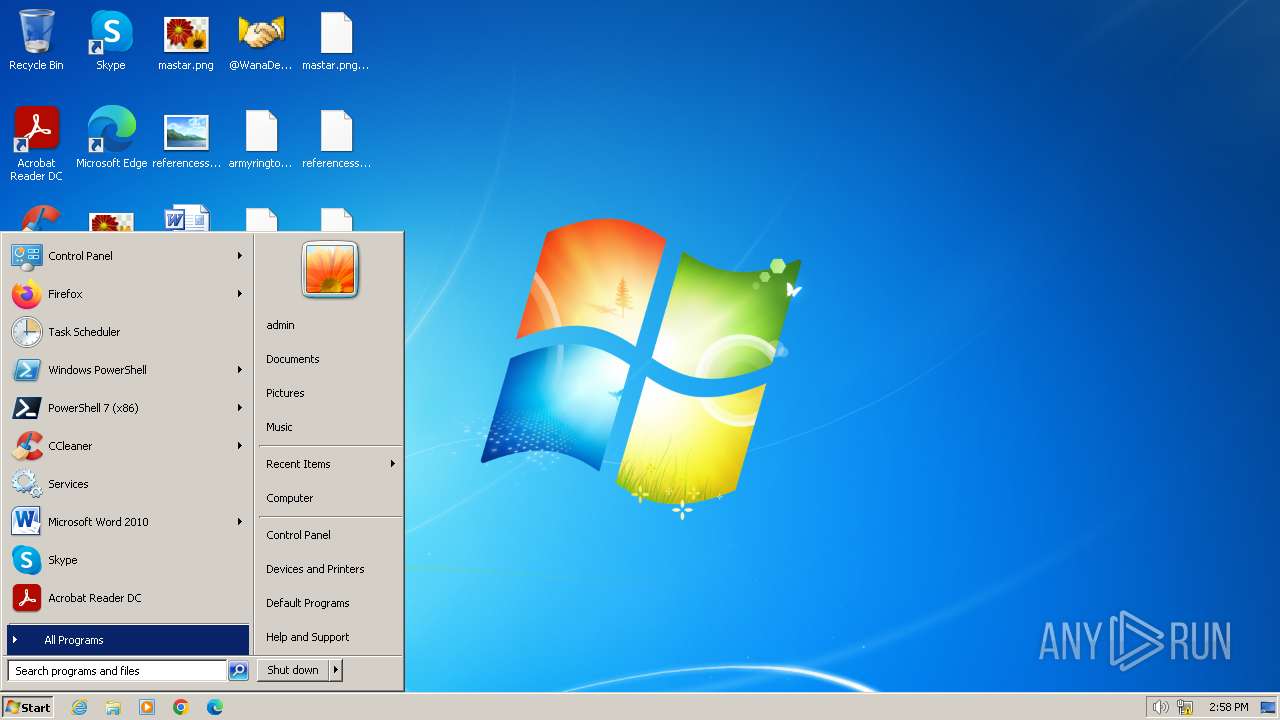Click the magnifier search button

(238, 671)
